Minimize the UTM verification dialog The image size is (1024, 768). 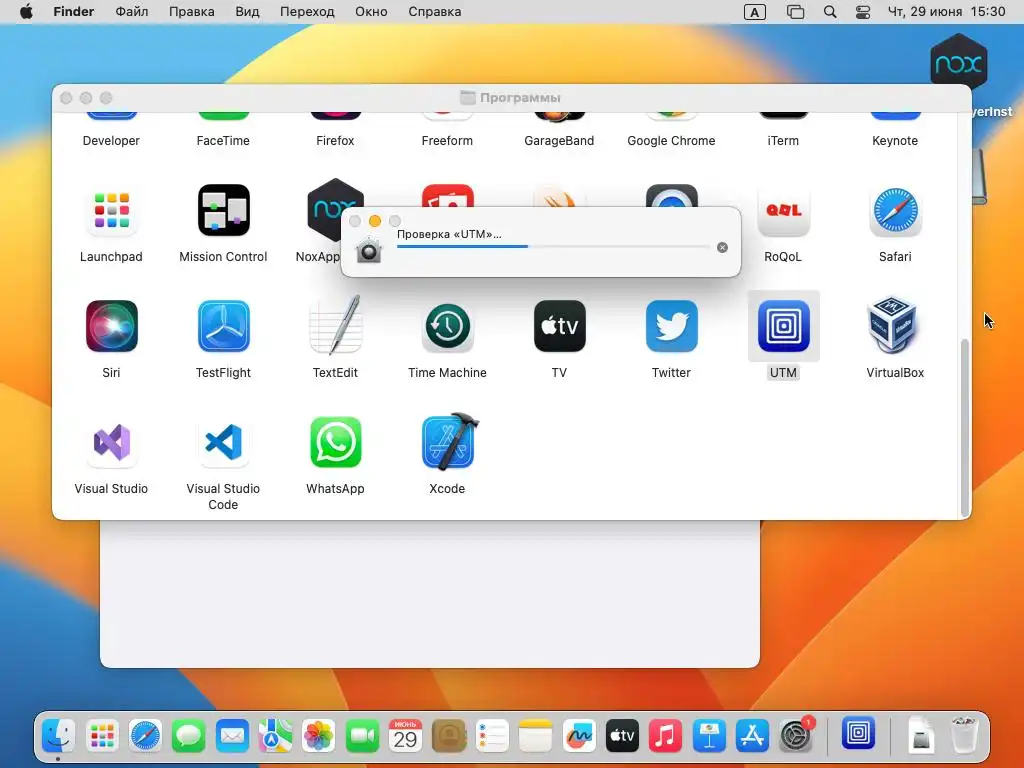click(375, 221)
